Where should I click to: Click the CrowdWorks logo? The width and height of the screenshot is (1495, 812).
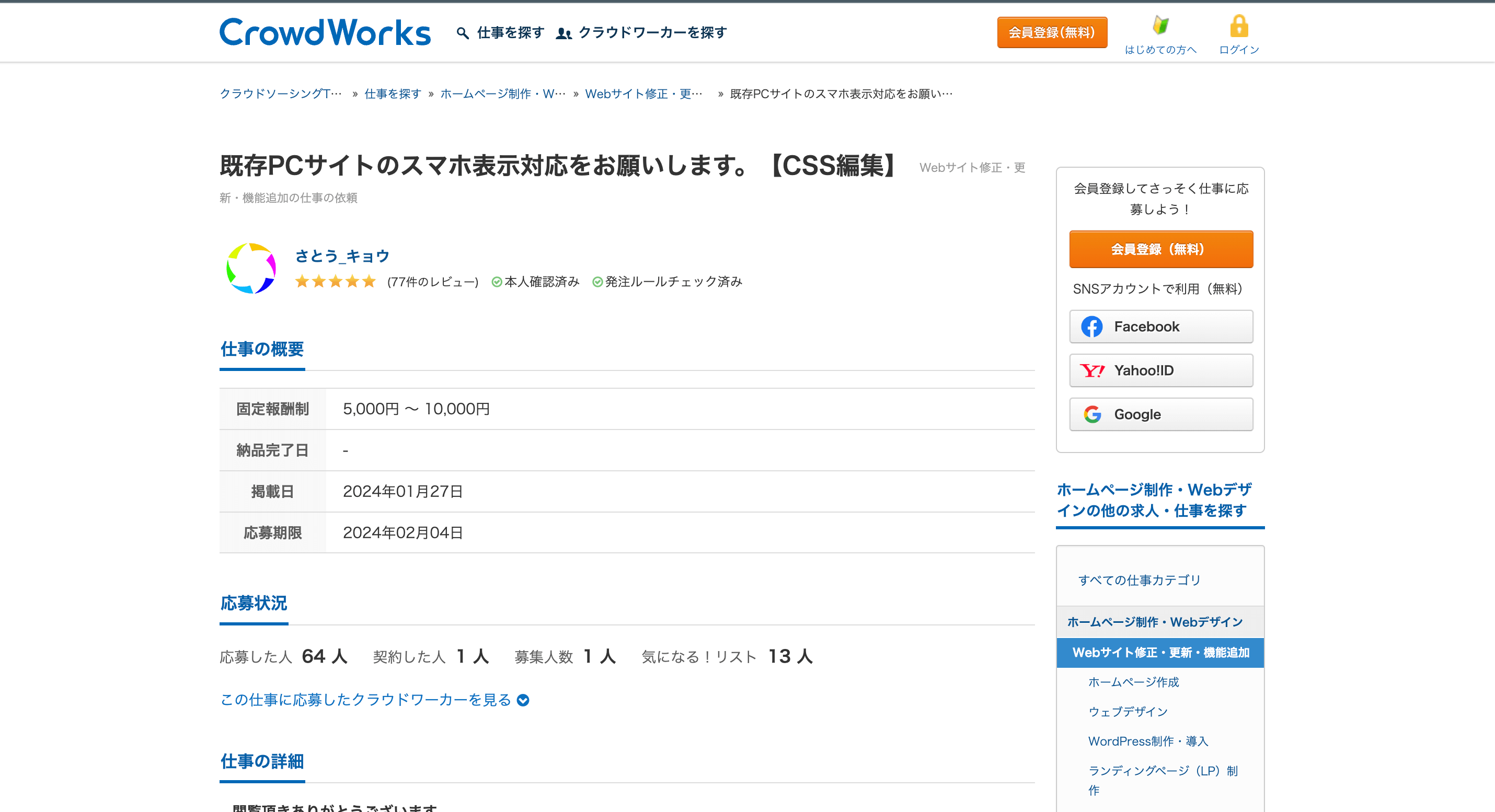coord(325,32)
